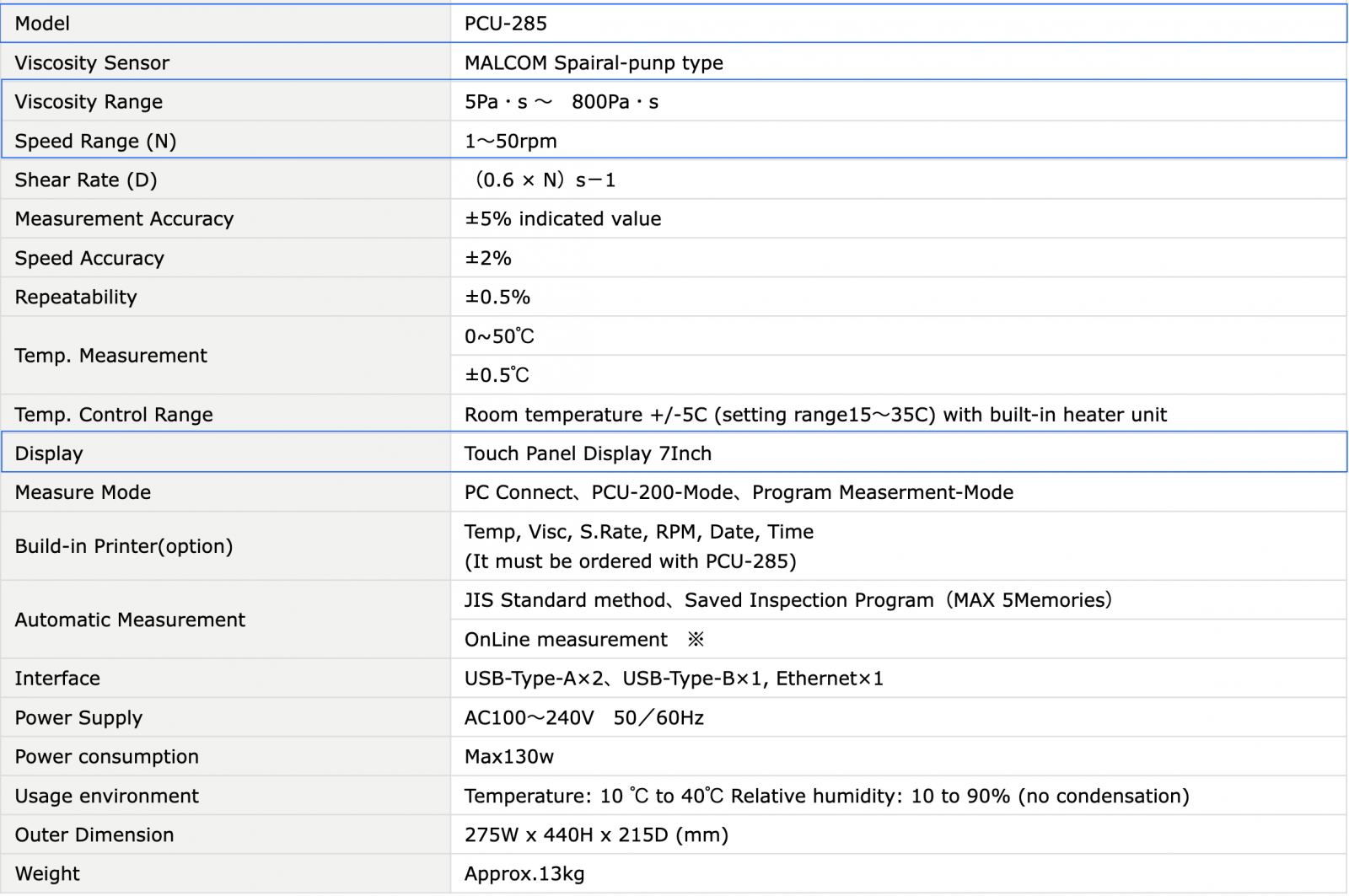Select the 'Power Supply' label
The image size is (1349, 896).
point(78,718)
